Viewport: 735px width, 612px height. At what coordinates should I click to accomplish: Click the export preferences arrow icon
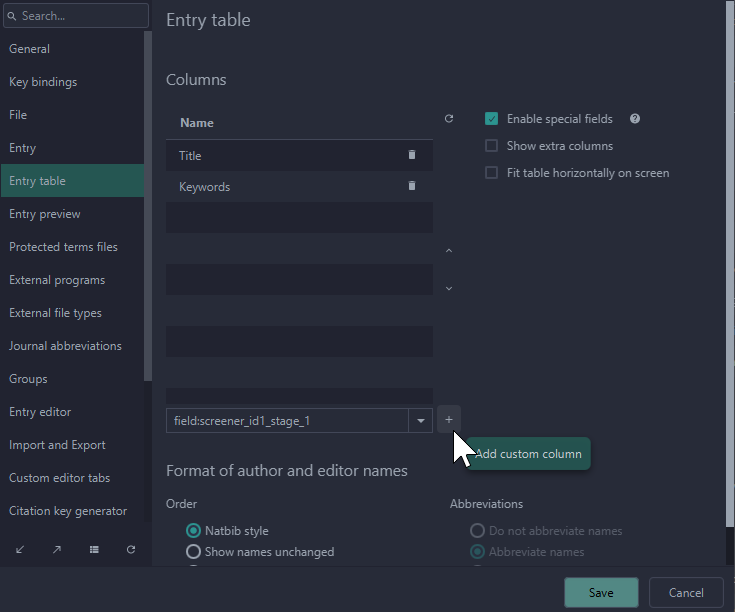tap(57, 549)
